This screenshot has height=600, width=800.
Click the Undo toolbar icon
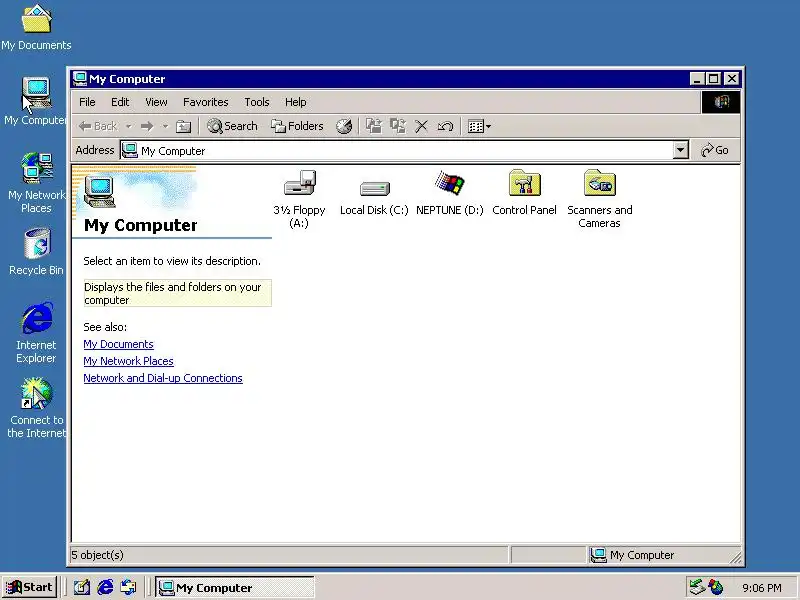[445, 126]
